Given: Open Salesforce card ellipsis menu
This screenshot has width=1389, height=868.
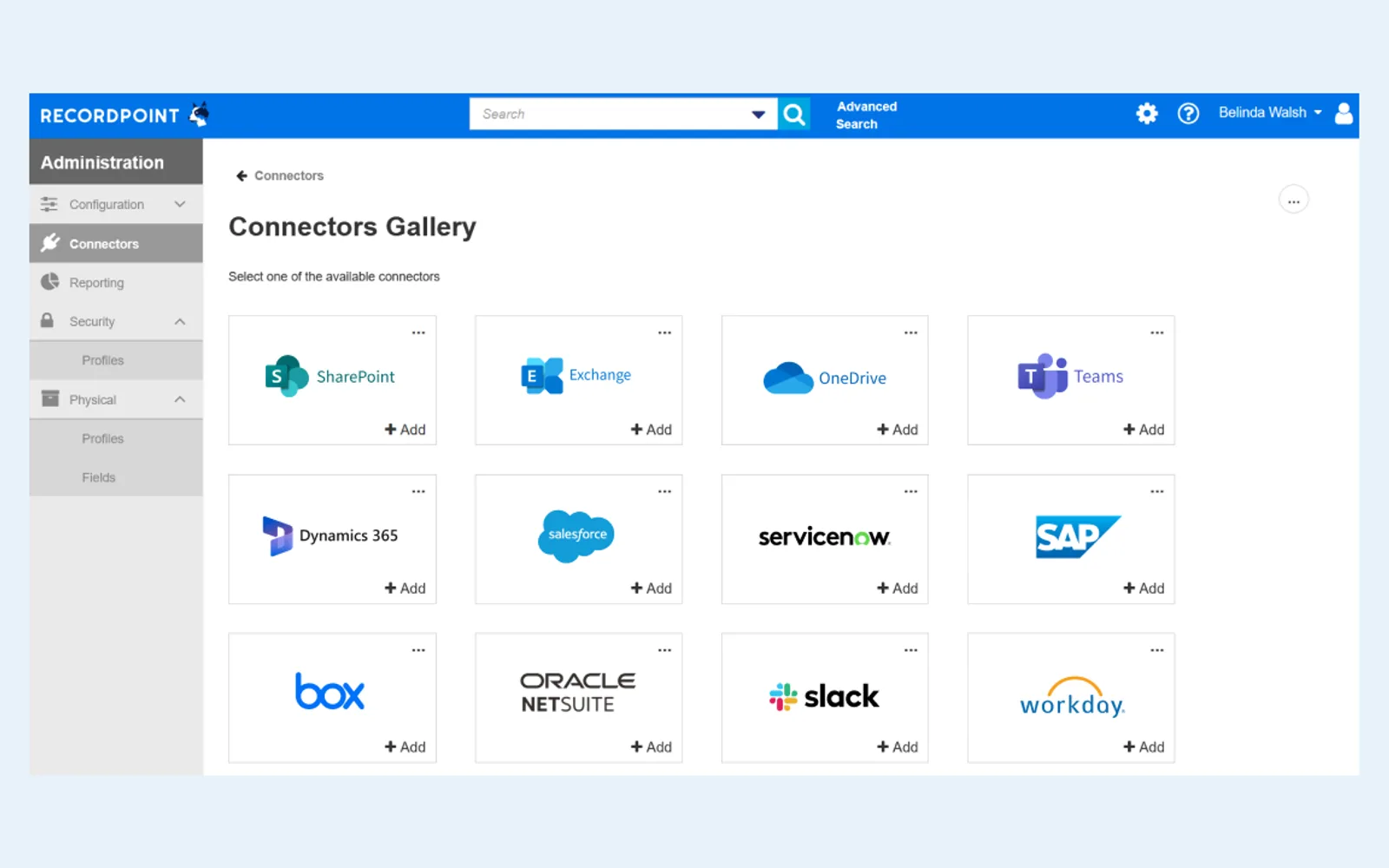Looking at the screenshot, I should pyautogui.click(x=664, y=491).
